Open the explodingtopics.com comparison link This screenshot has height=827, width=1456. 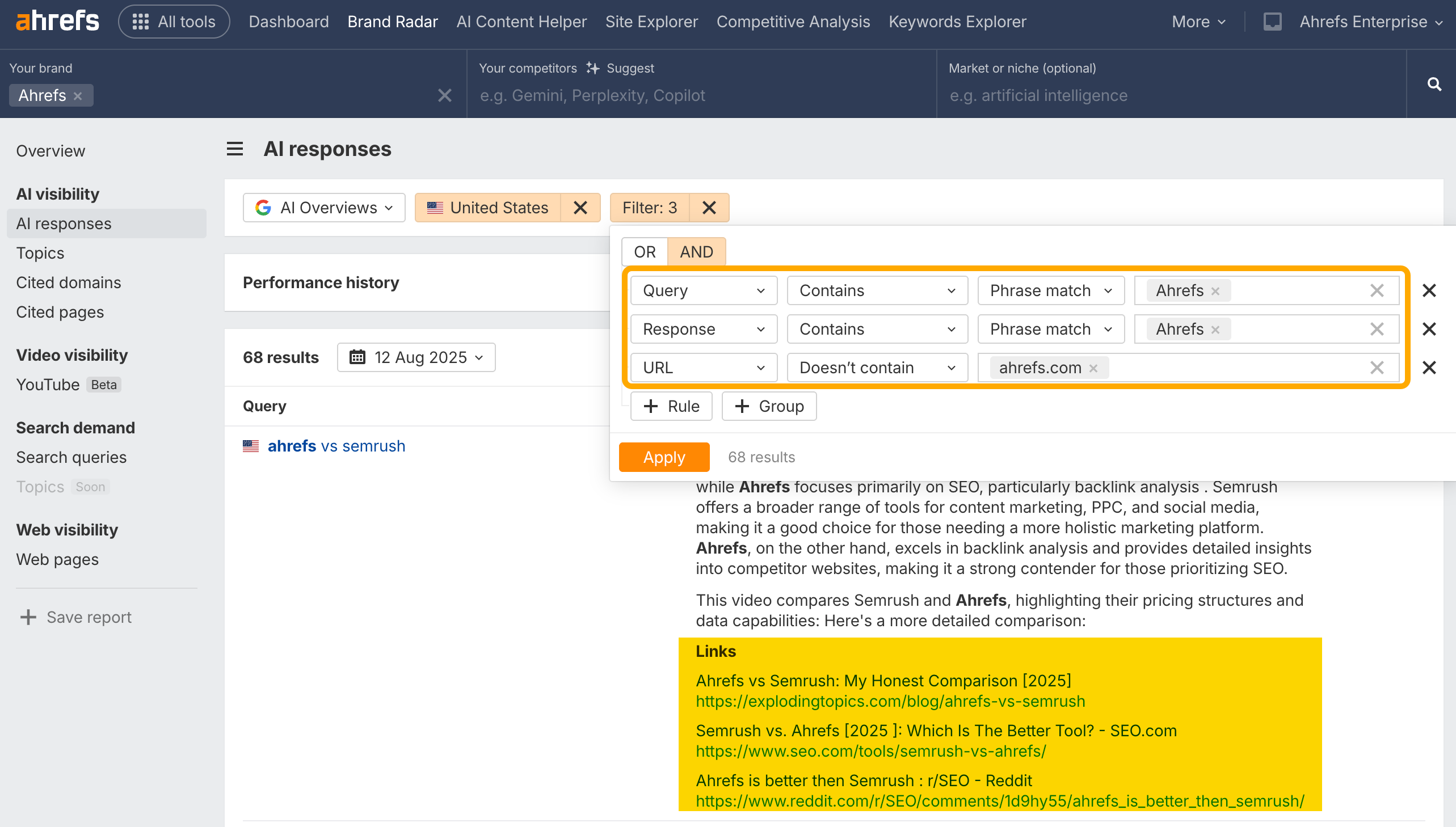coord(890,701)
